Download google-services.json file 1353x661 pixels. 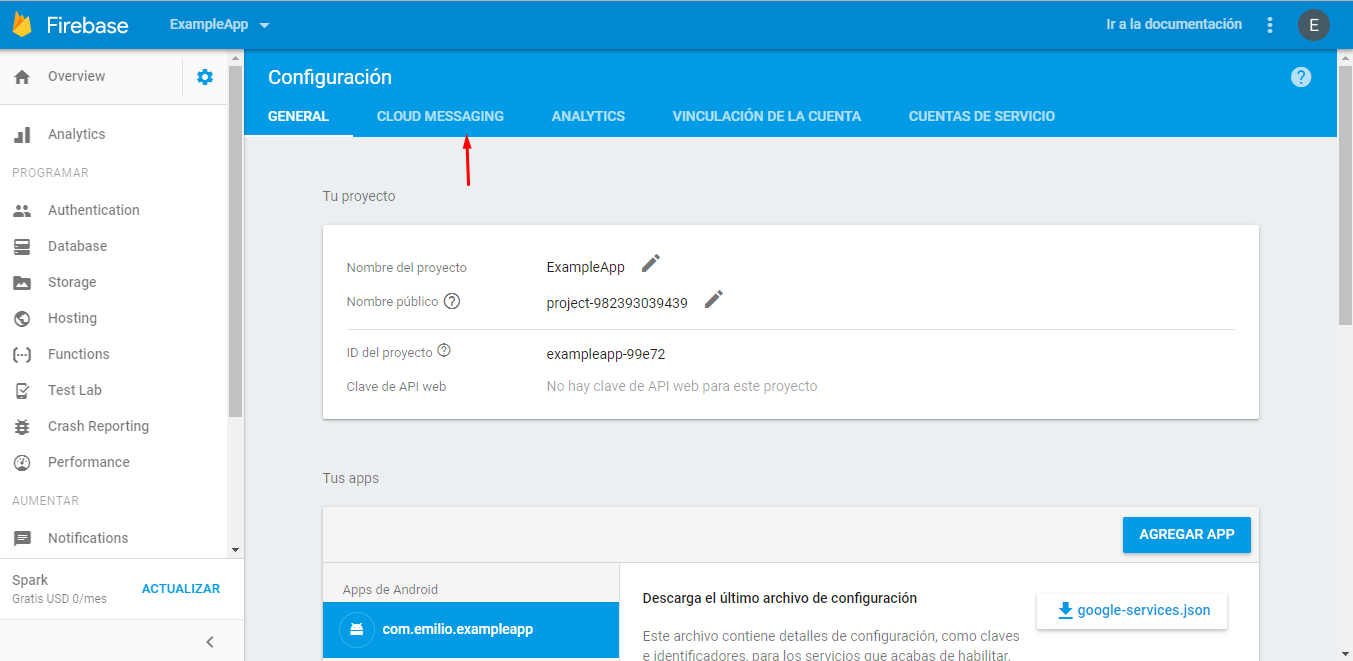click(x=1132, y=610)
